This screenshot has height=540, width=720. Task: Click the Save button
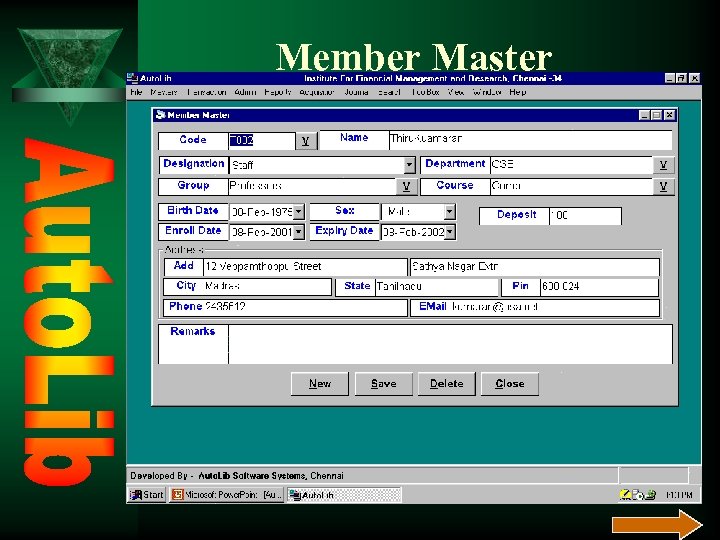coord(383,383)
